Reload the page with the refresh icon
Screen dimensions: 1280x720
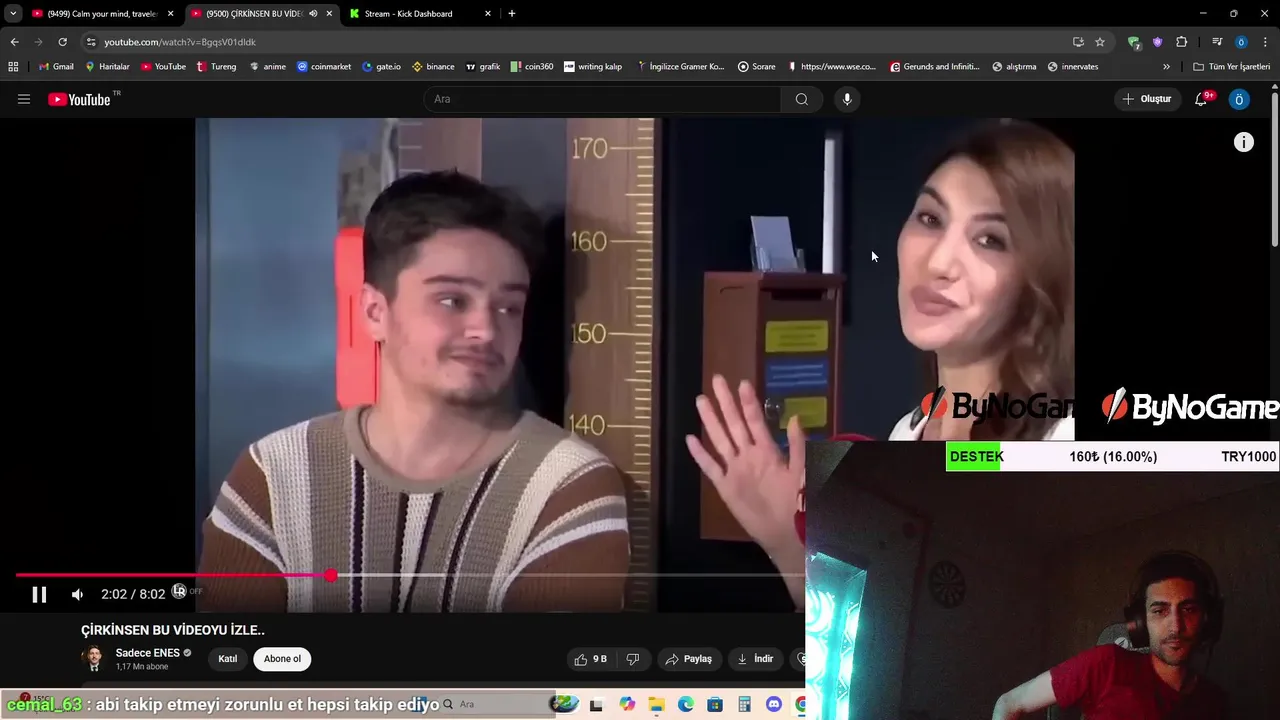(x=62, y=42)
